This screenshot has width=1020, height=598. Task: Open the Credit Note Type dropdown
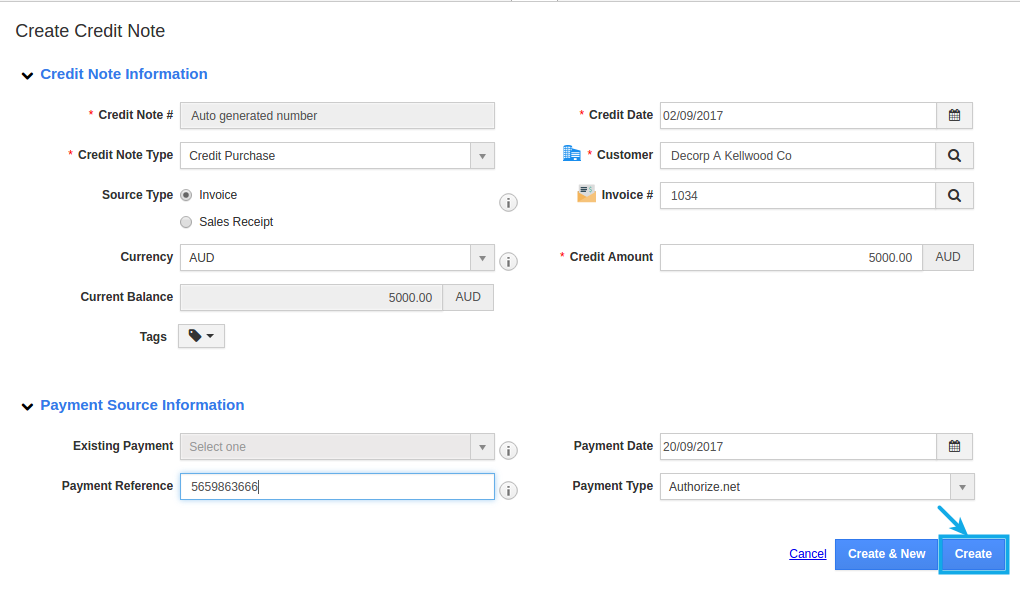(x=482, y=156)
